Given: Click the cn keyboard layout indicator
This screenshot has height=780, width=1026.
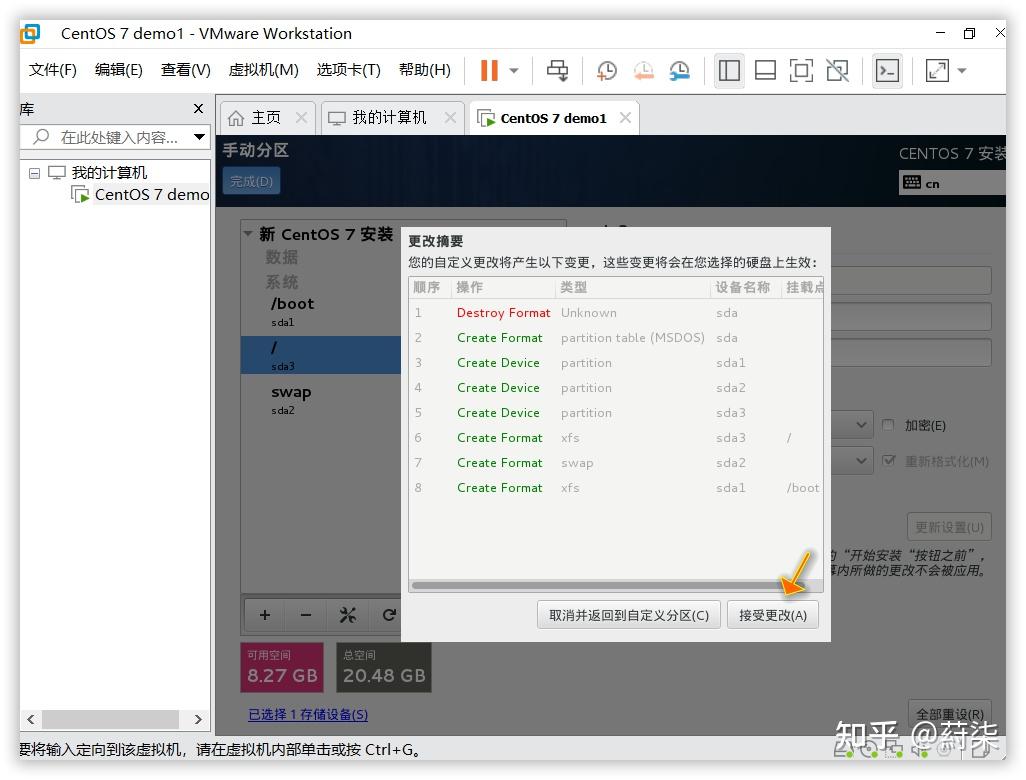Looking at the screenshot, I should pos(951,184).
